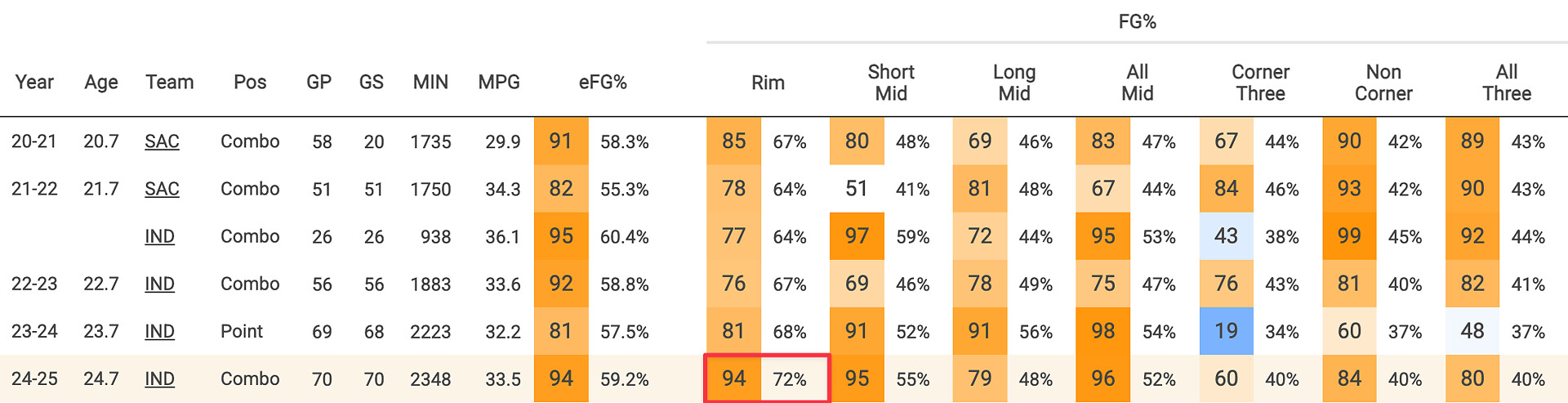Click the 72% Rim value for 24-25

[x=790, y=379]
